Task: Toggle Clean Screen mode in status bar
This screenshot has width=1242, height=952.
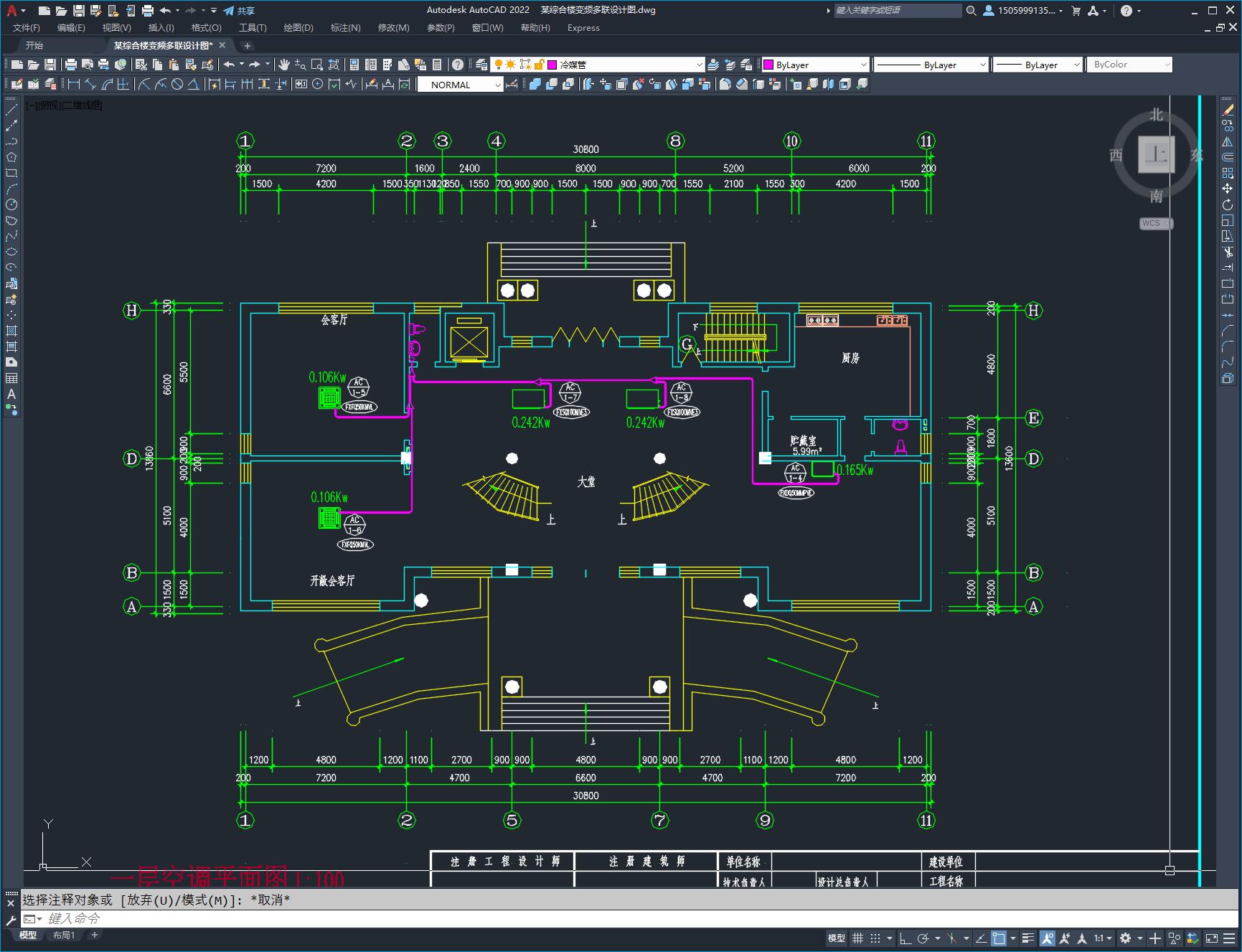Action: point(1211,938)
